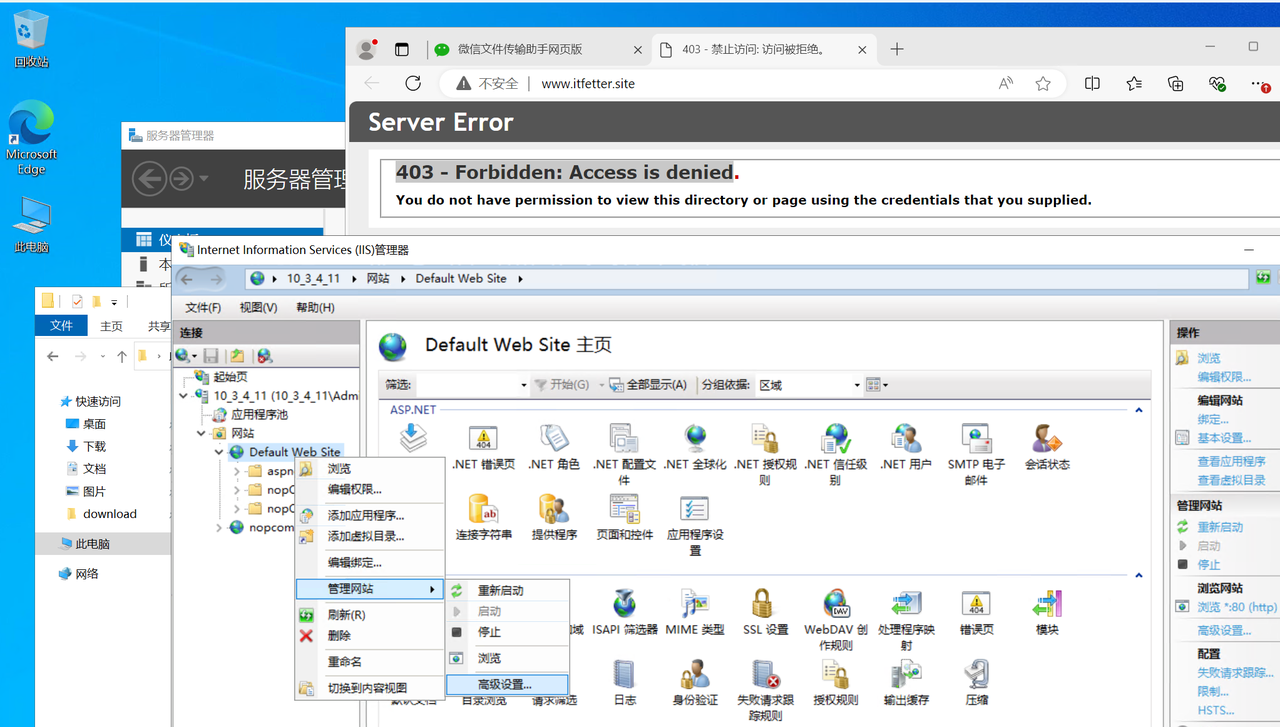Choose 停止 in the 管理网站 submenu
Screen dimensions: 1280x727
506,632
